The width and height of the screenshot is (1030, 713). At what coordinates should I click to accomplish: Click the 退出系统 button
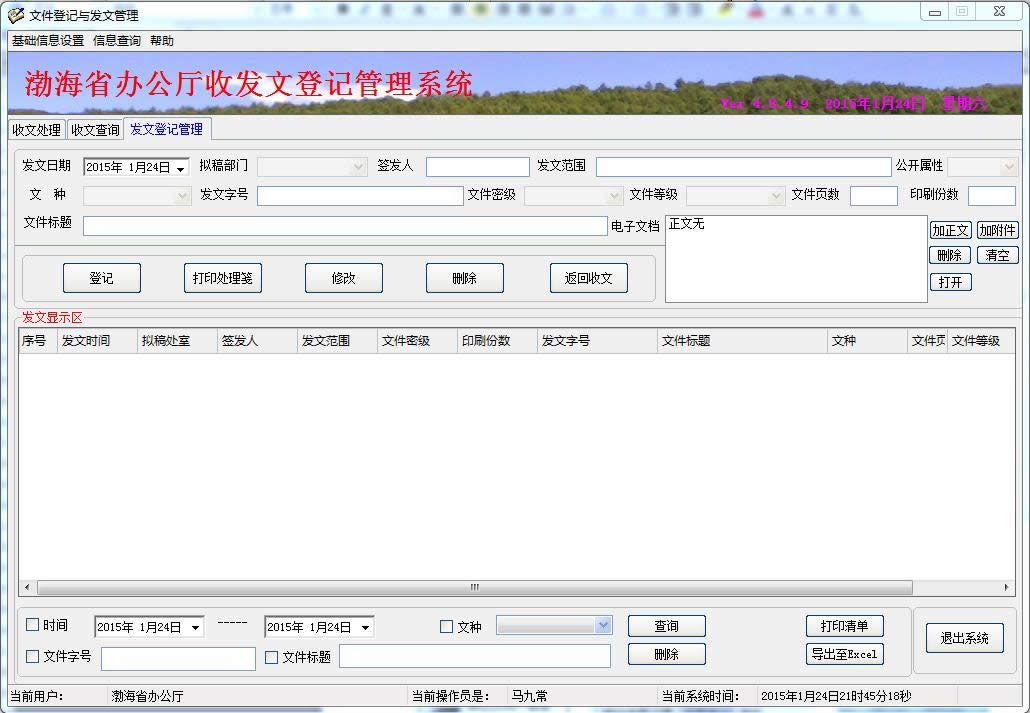[964, 638]
